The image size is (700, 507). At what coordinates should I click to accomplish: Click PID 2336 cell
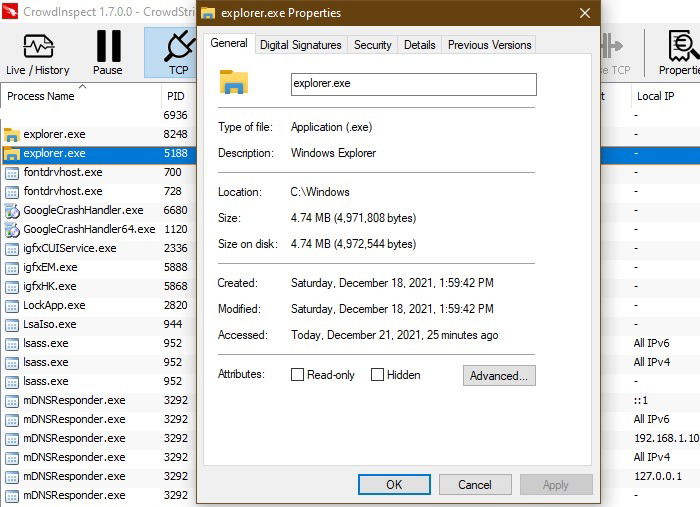pyautogui.click(x=175, y=248)
